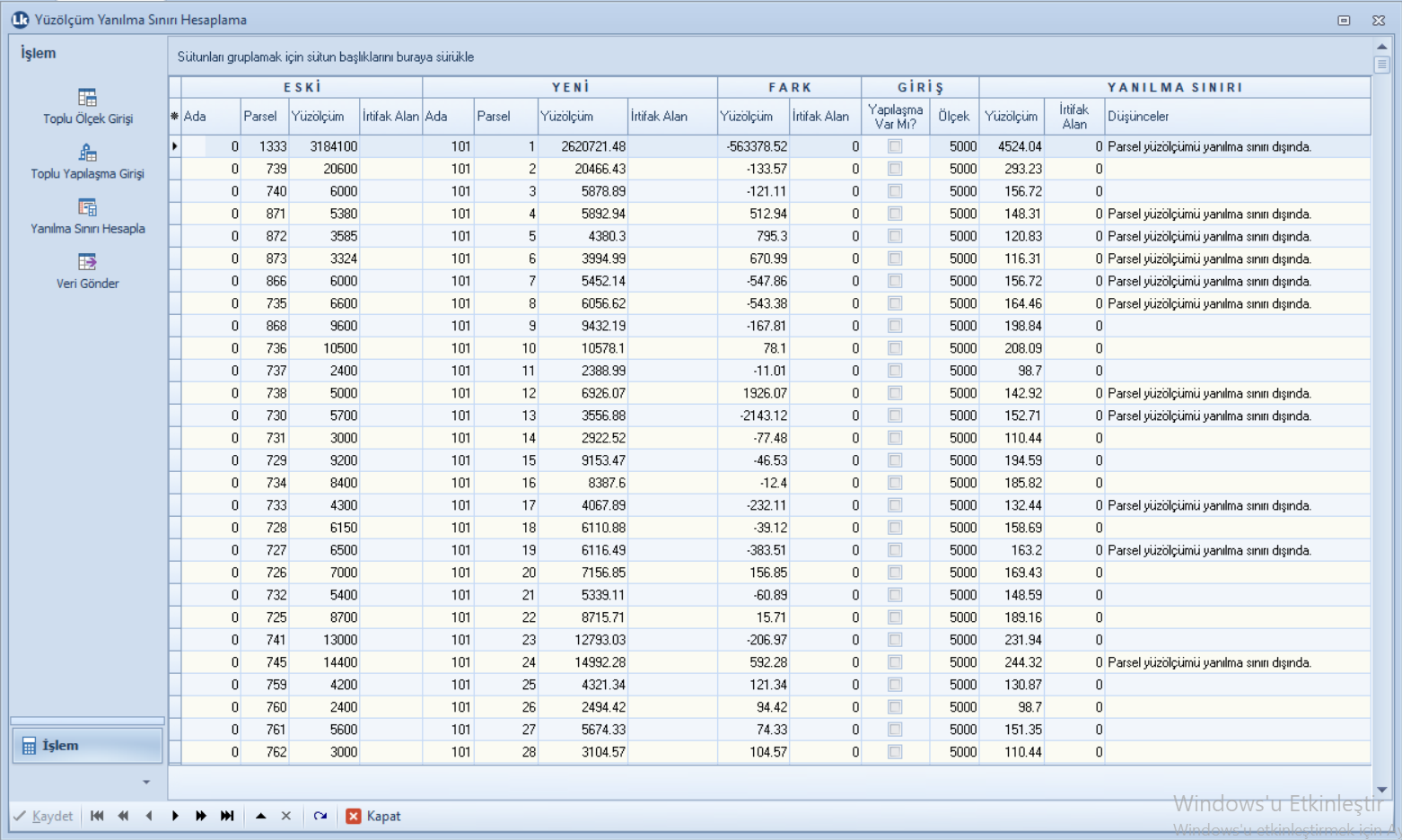Select old parsel cell 745
The width and height of the screenshot is (1402, 840).
pyautogui.click(x=265, y=662)
